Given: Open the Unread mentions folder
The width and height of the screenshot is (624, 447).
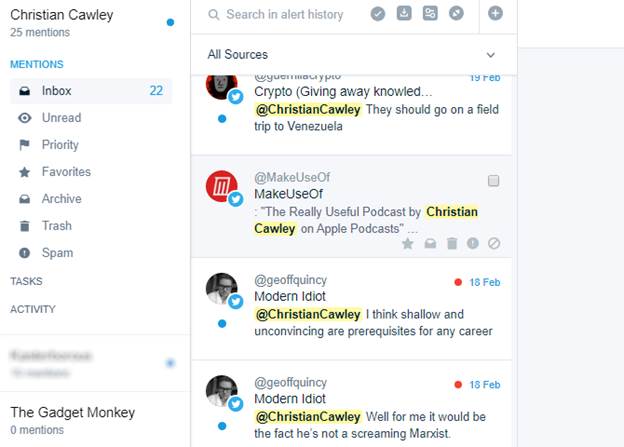Looking at the screenshot, I should point(91,118).
